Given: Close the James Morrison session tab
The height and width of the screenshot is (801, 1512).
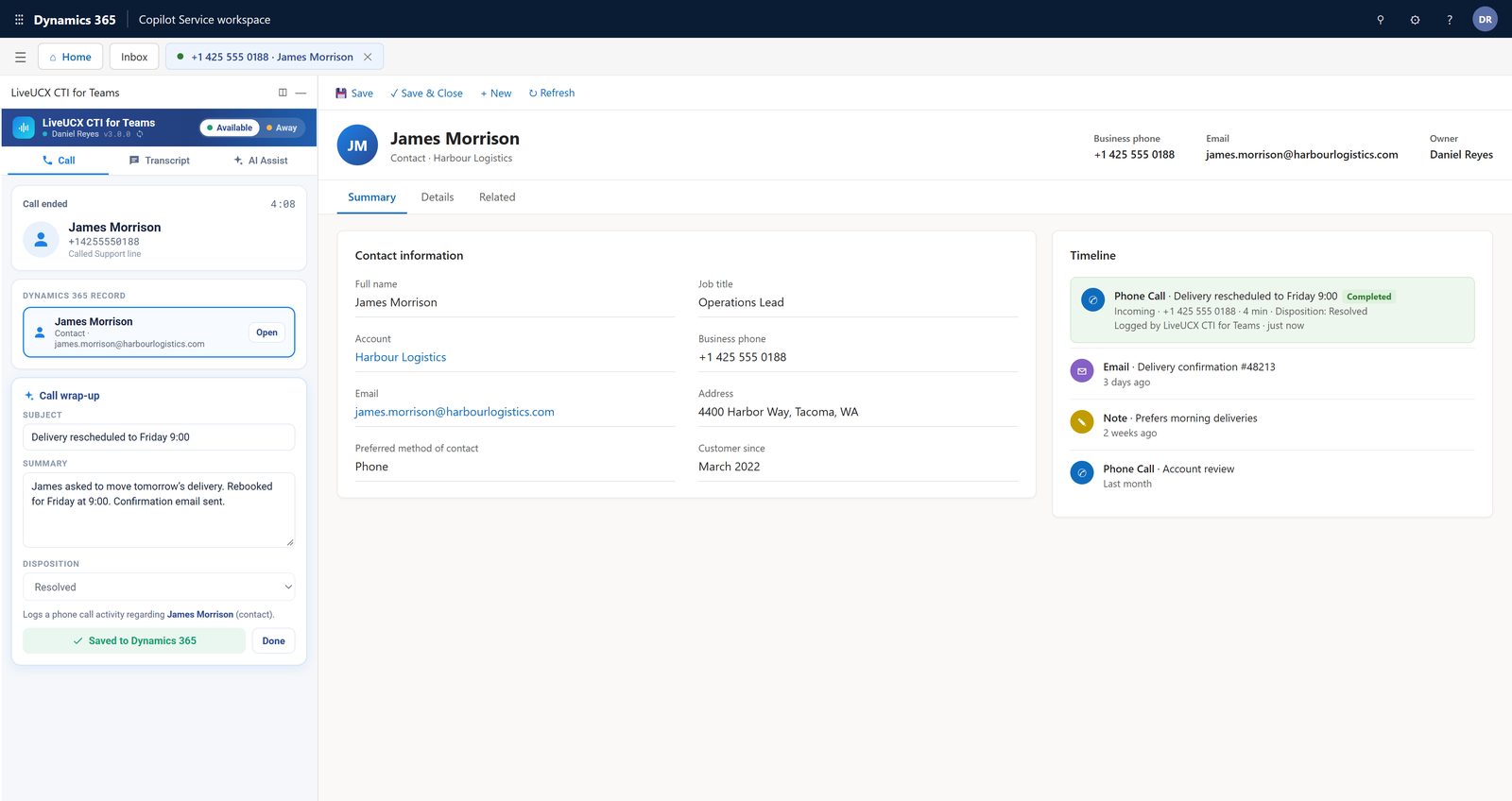Looking at the screenshot, I should click(368, 57).
